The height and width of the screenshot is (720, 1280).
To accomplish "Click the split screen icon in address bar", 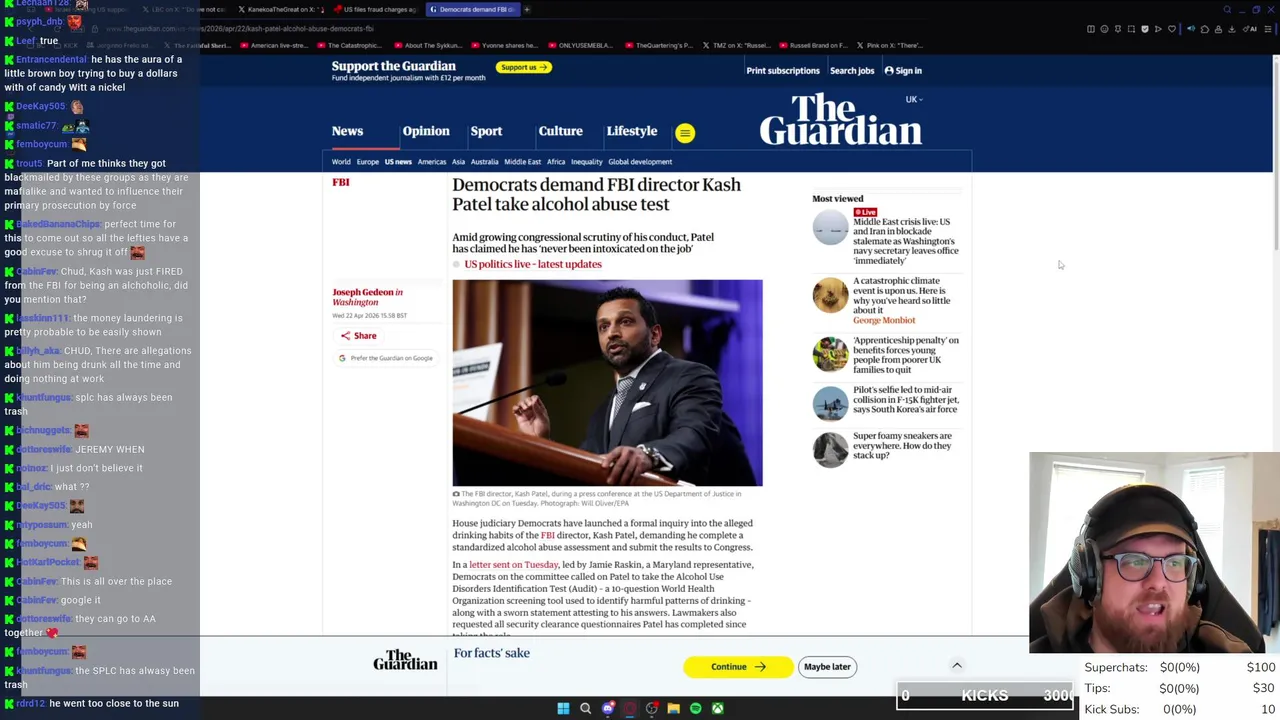I will (x=1091, y=29).
